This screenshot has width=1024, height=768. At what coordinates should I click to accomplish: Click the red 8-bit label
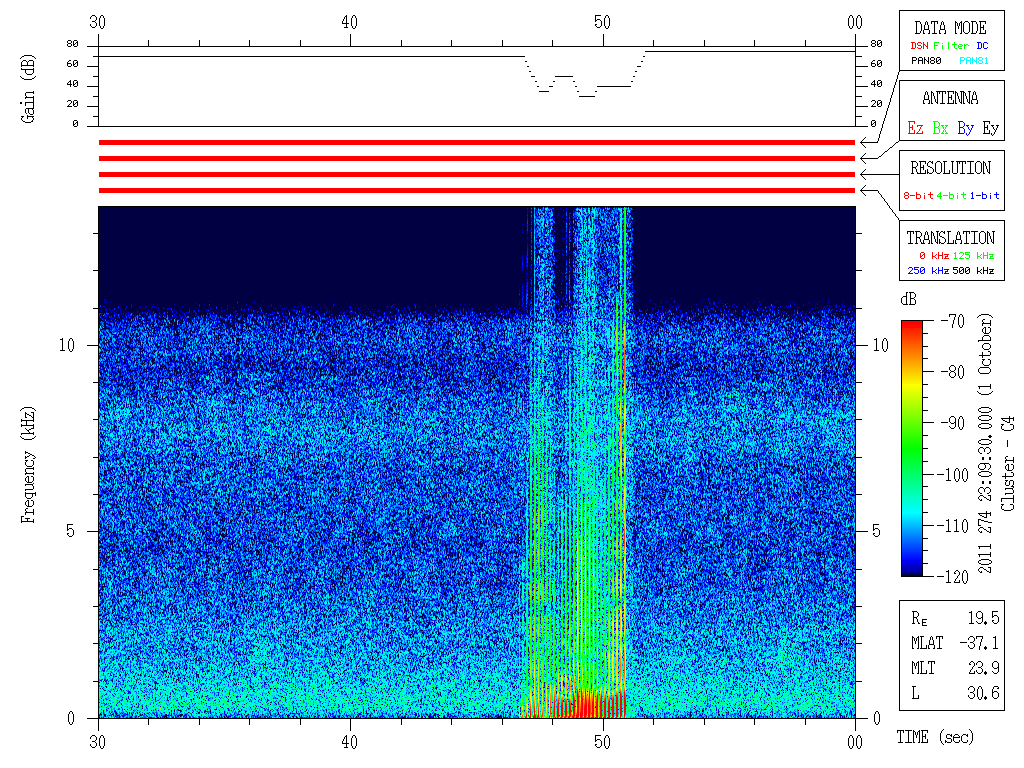click(918, 195)
